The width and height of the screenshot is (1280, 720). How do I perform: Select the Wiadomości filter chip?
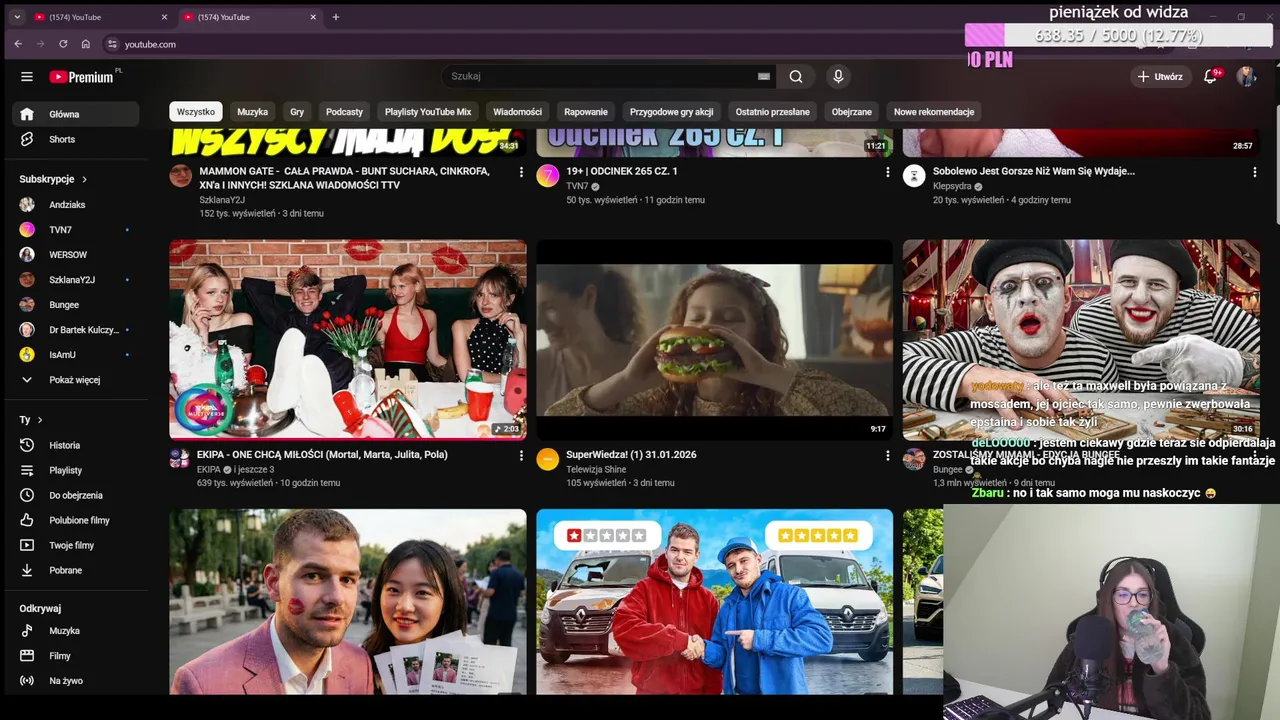(x=518, y=112)
